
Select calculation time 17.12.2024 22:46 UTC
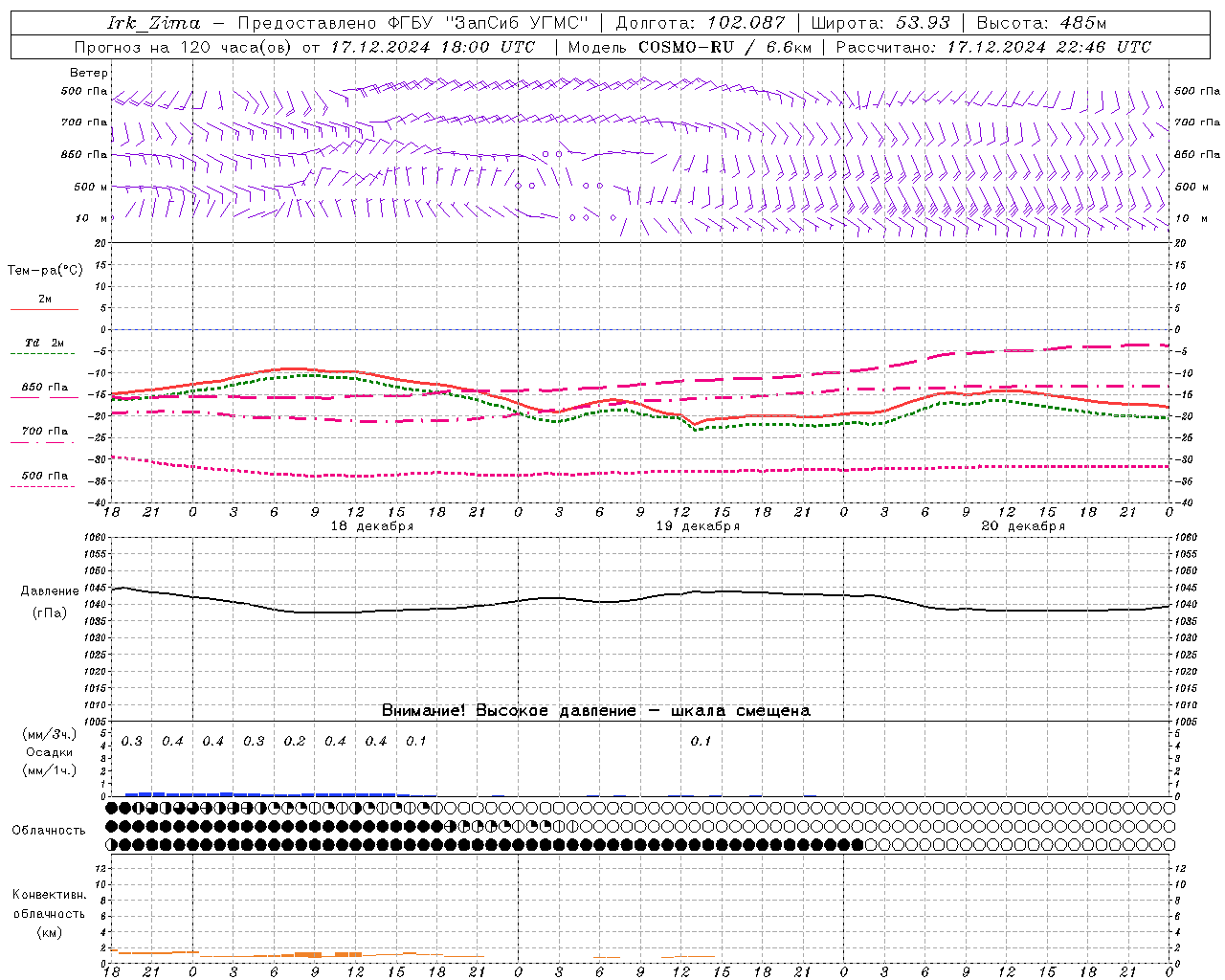[1049, 47]
